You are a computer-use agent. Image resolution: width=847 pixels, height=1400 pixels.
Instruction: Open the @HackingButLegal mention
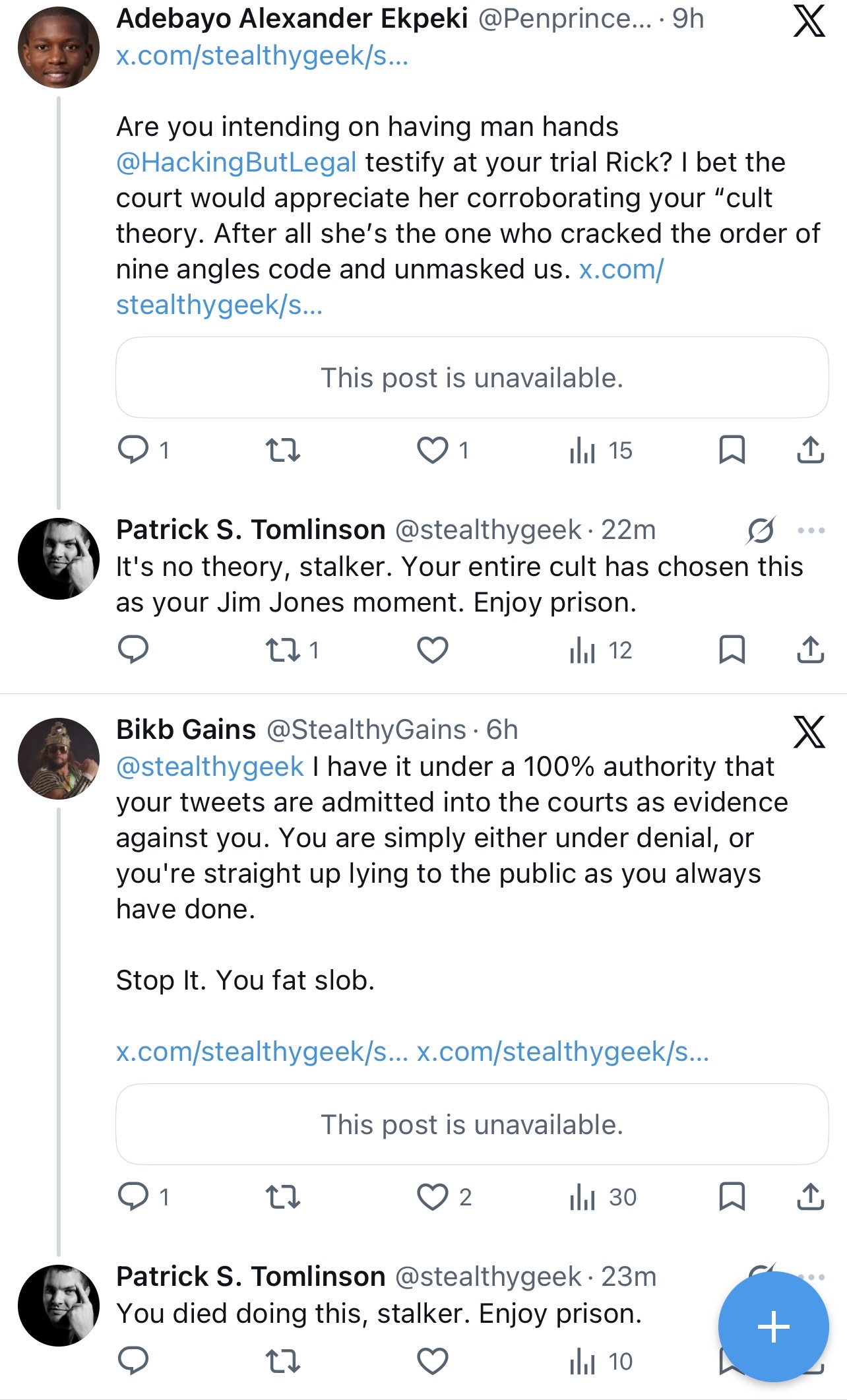(x=236, y=162)
